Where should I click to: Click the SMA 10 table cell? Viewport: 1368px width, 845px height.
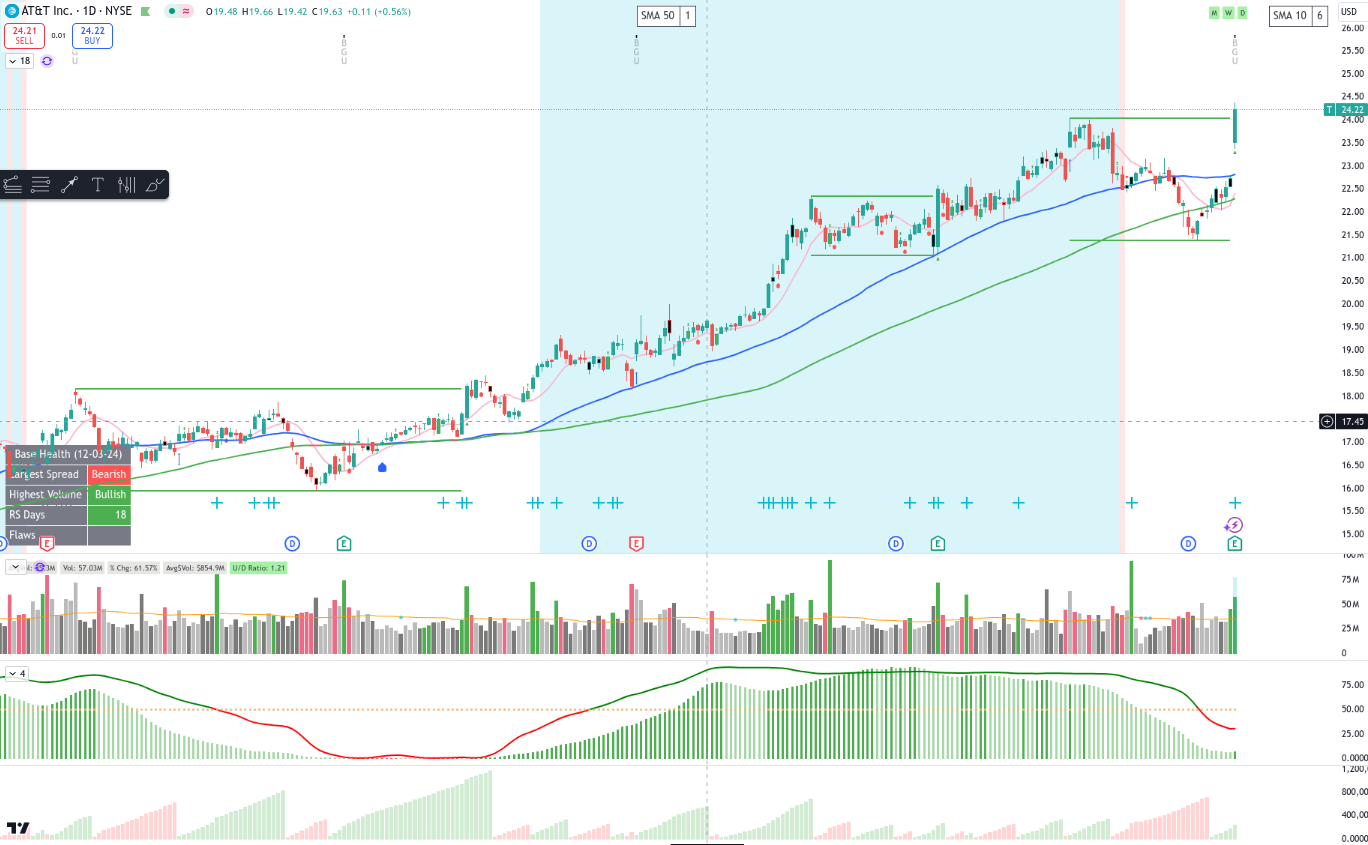pos(1291,16)
